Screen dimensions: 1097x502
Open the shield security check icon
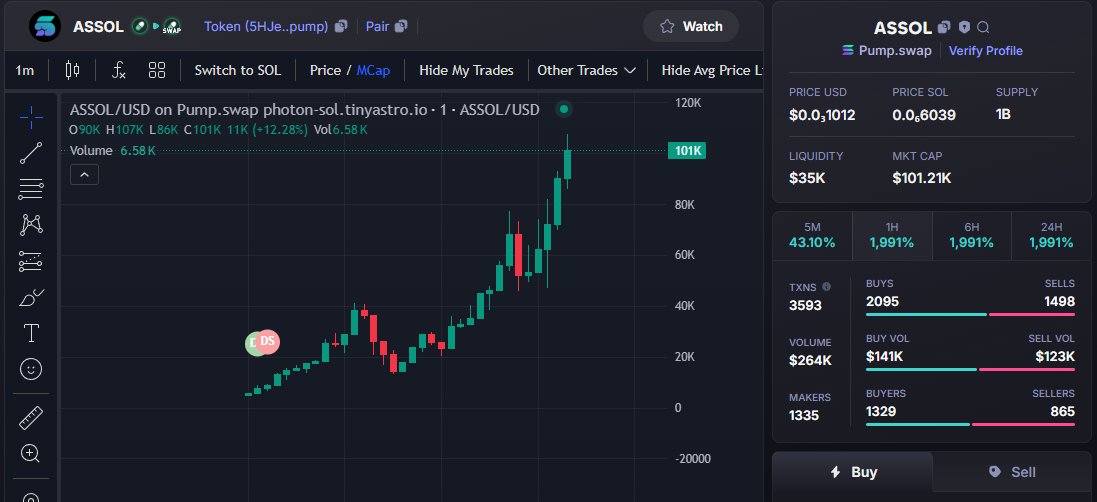[964, 27]
